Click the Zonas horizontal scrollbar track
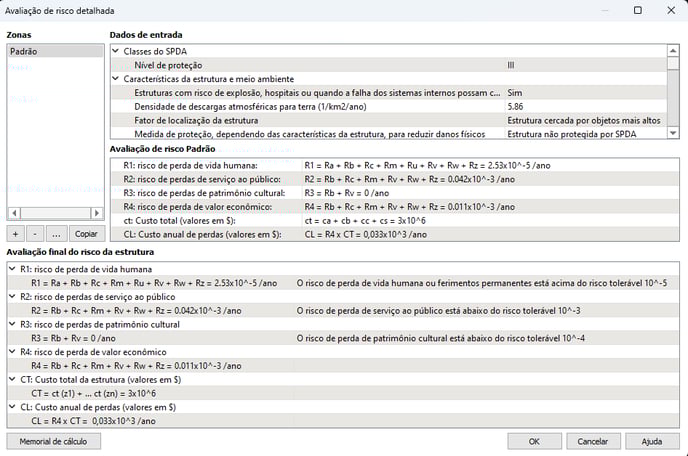The width and height of the screenshot is (688, 456). pos(55,213)
